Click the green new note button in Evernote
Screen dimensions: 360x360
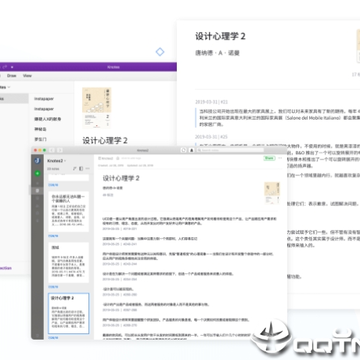coord(37,173)
